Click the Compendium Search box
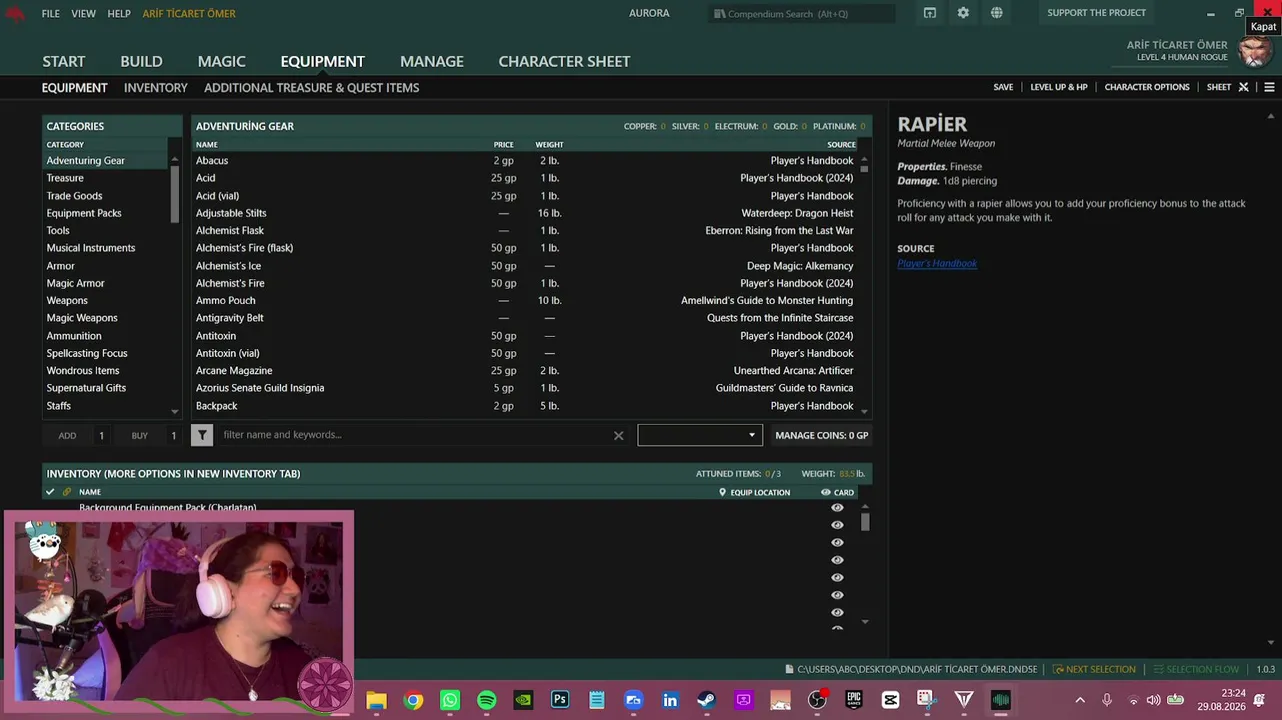The image size is (1282, 720). pyautogui.click(x=803, y=14)
